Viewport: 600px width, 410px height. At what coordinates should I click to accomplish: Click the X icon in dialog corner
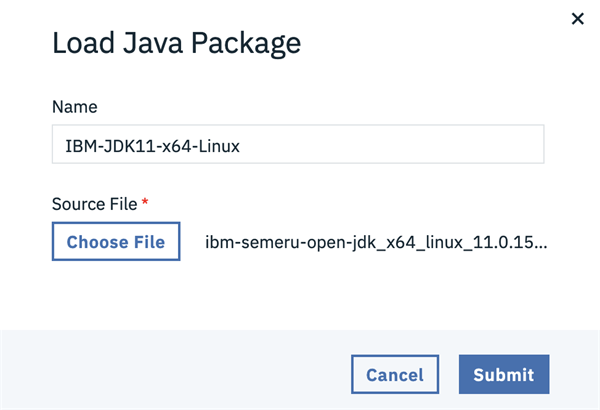(x=577, y=18)
